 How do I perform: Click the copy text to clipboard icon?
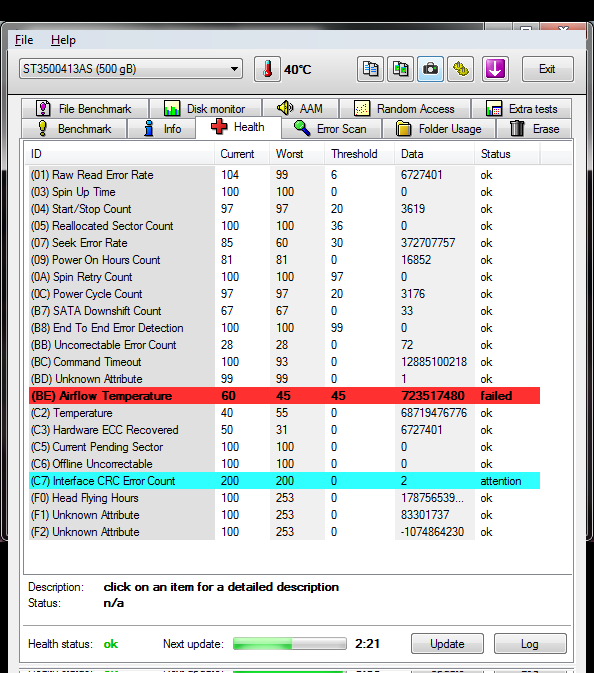370,69
